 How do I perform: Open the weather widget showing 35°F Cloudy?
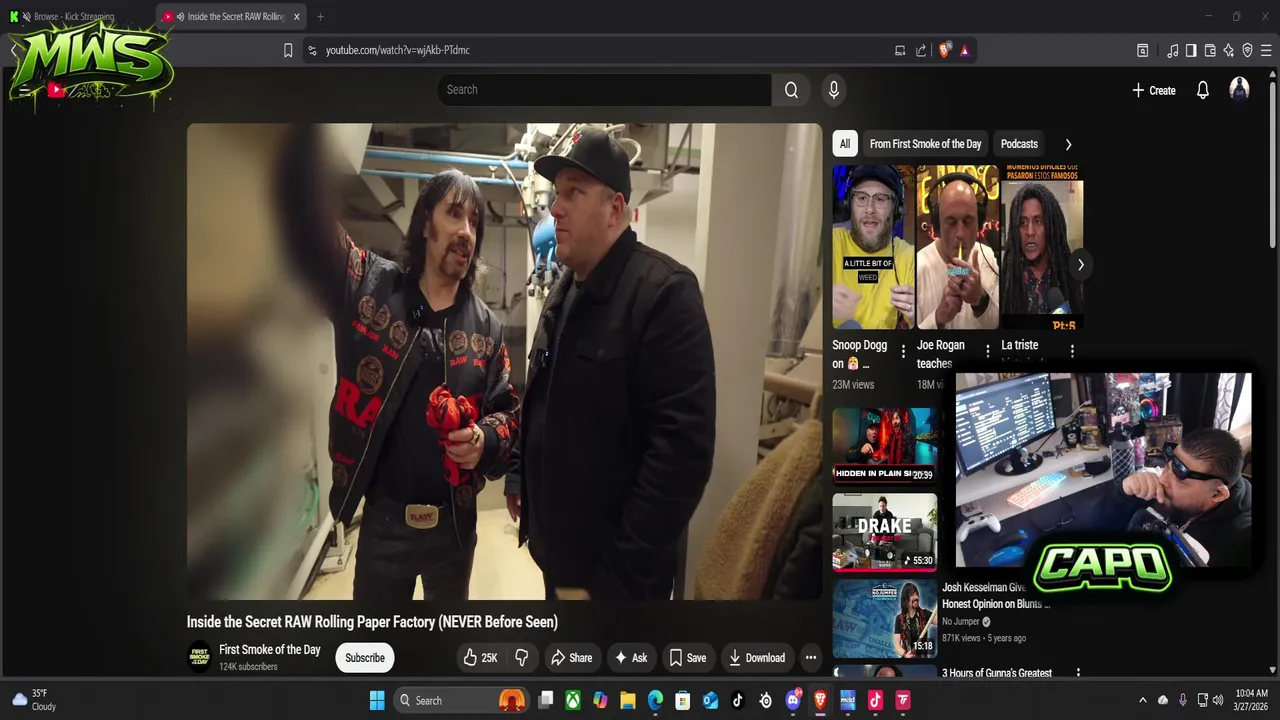tap(34, 700)
